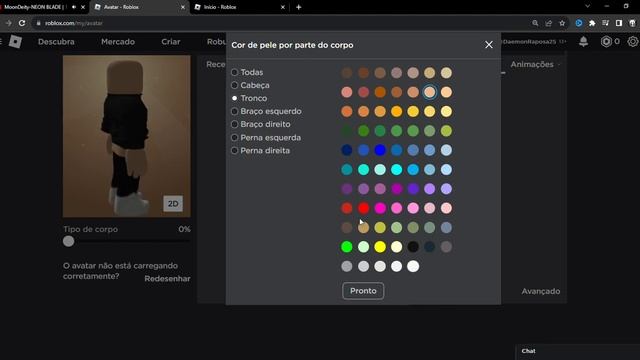
Task: Open the browser extensions puzzle icon
Action: [592, 23]
